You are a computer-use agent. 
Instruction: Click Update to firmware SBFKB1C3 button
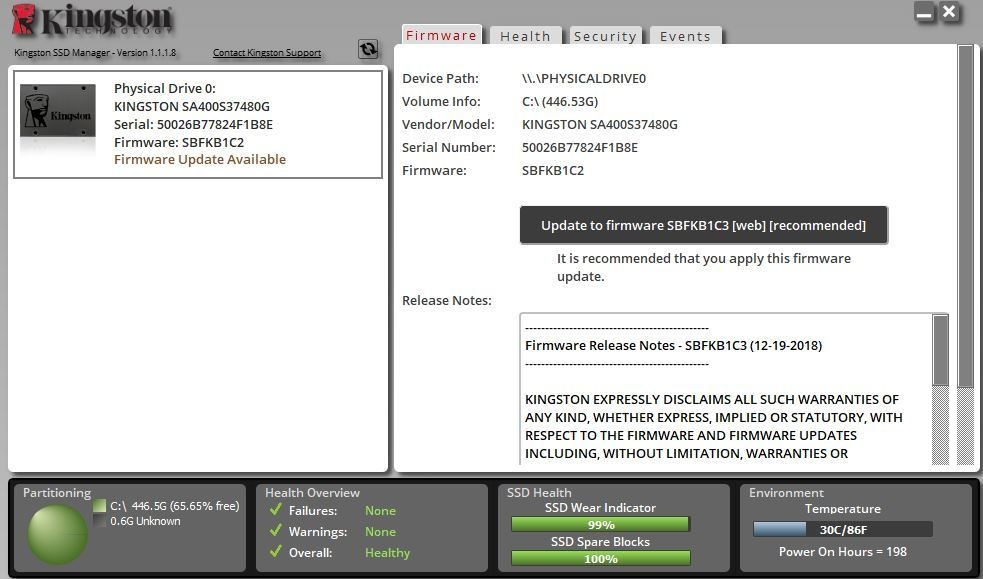pos(703,225)
